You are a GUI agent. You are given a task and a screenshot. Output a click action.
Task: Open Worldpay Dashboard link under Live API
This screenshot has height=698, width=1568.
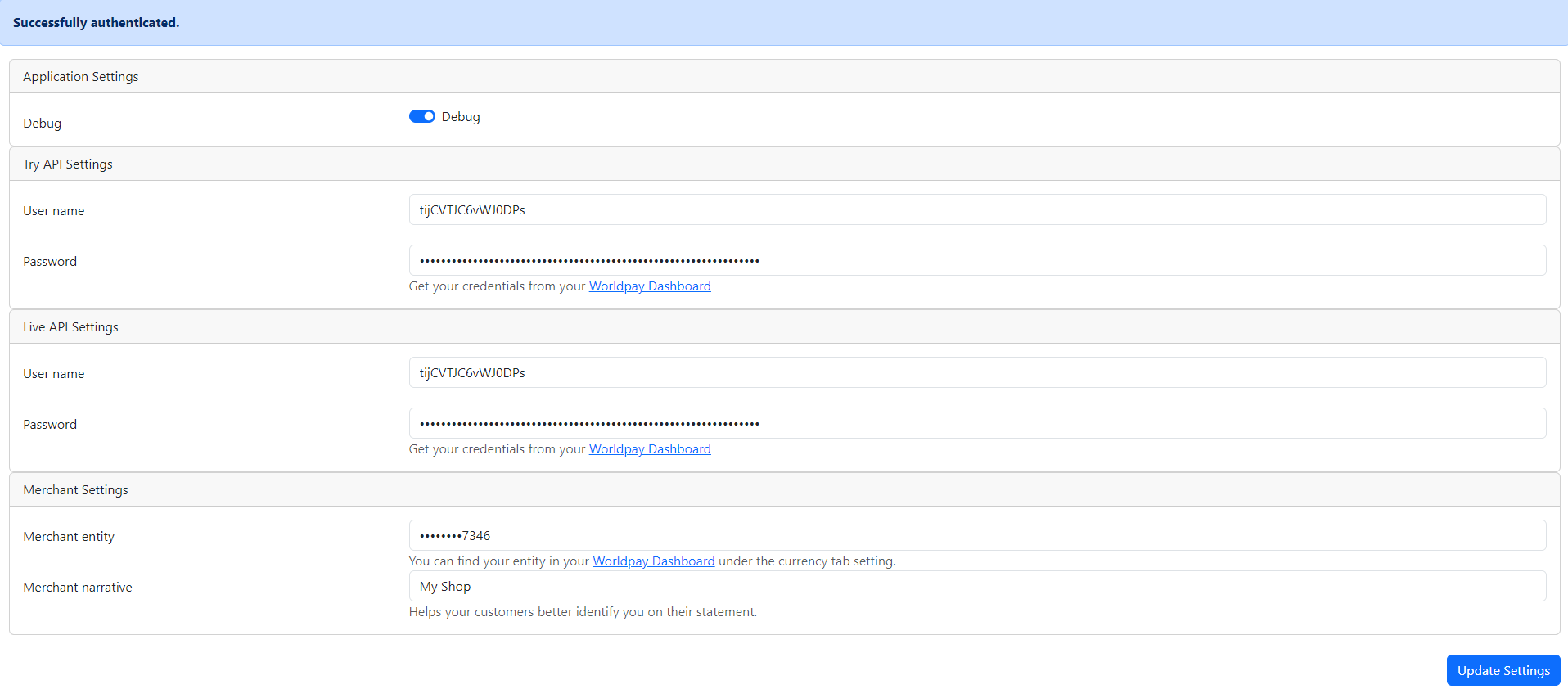point(650,449)
